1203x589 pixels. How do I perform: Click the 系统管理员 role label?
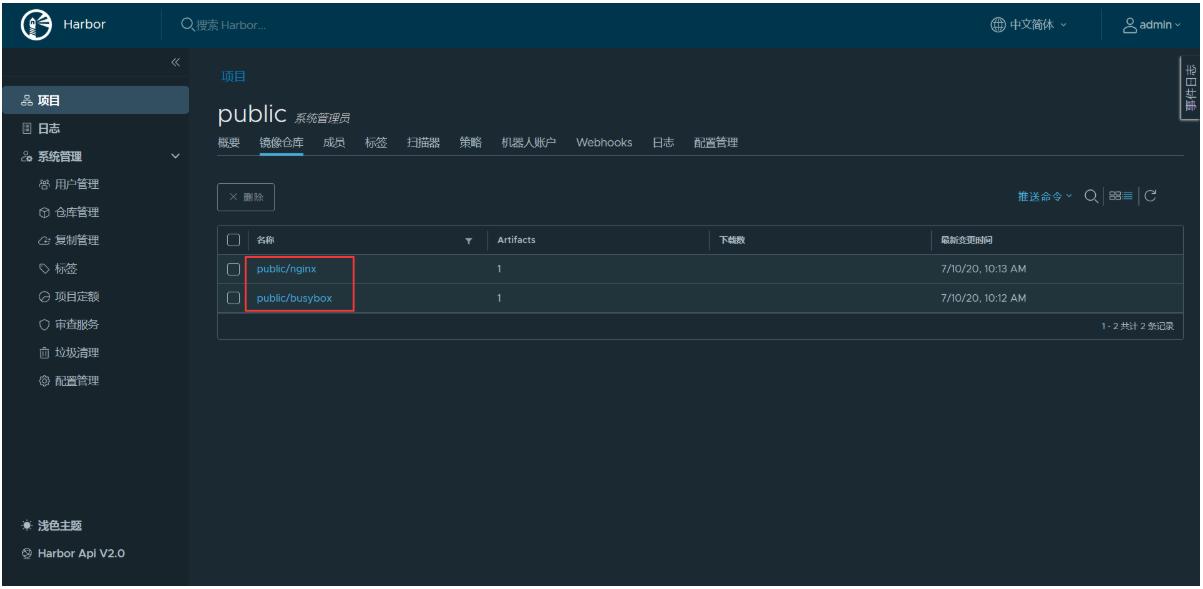point(322,119)
